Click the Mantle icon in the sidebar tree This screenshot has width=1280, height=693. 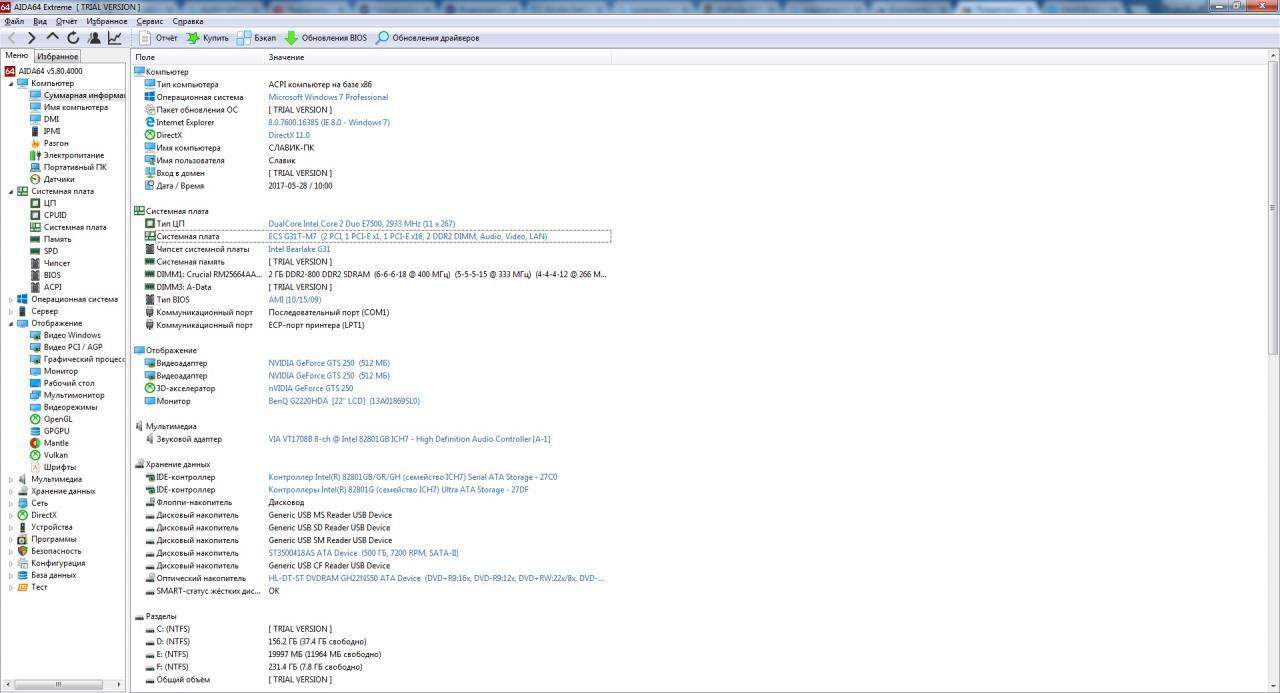36,443
